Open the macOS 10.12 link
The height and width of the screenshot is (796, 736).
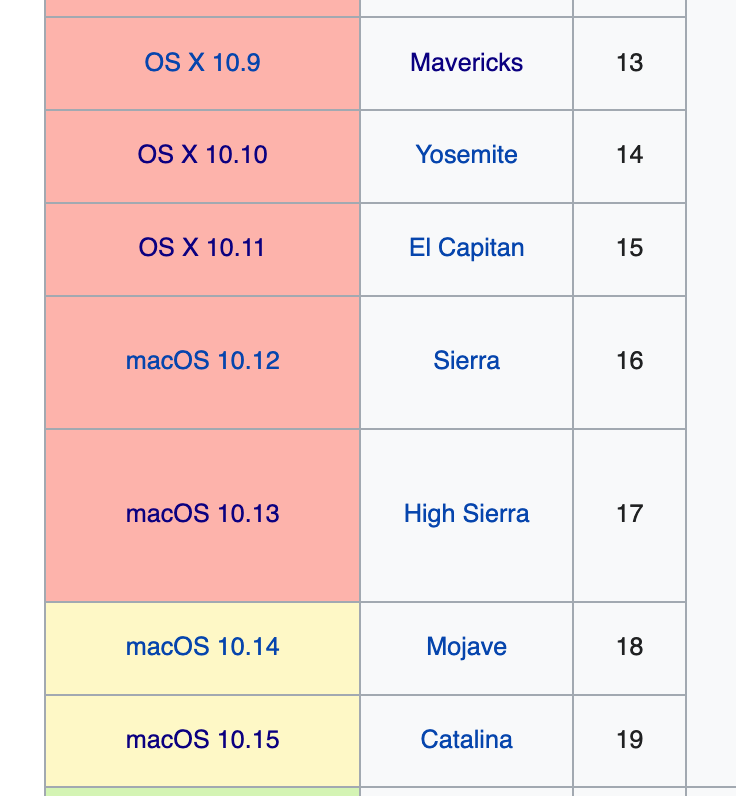[202, 361]
